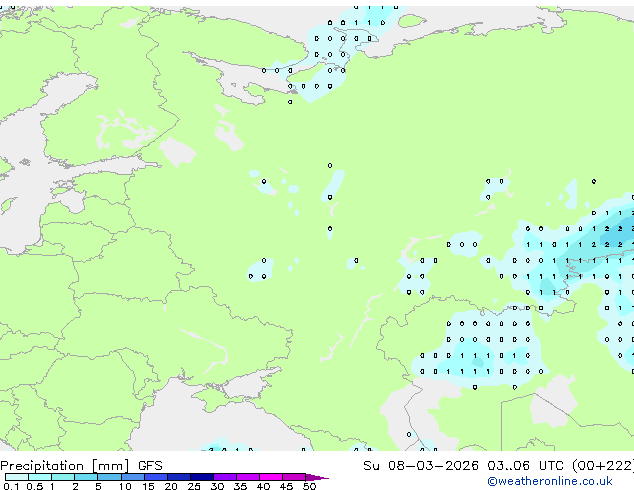634x490 pixels.
Task: Click the legend label 30
Action: pyautogui.click(x=217, y=486)
